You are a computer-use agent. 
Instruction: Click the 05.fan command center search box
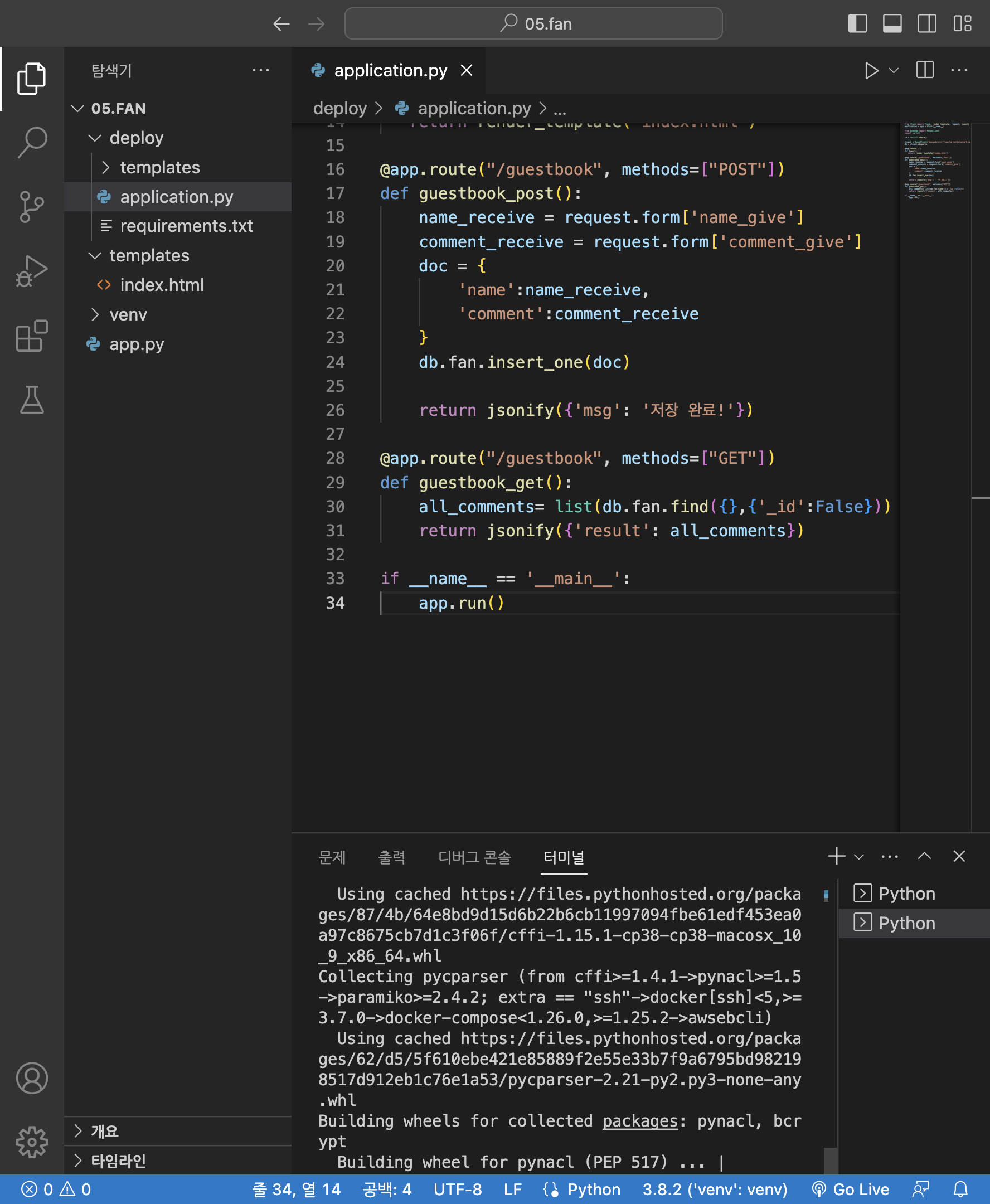point(534,23)
